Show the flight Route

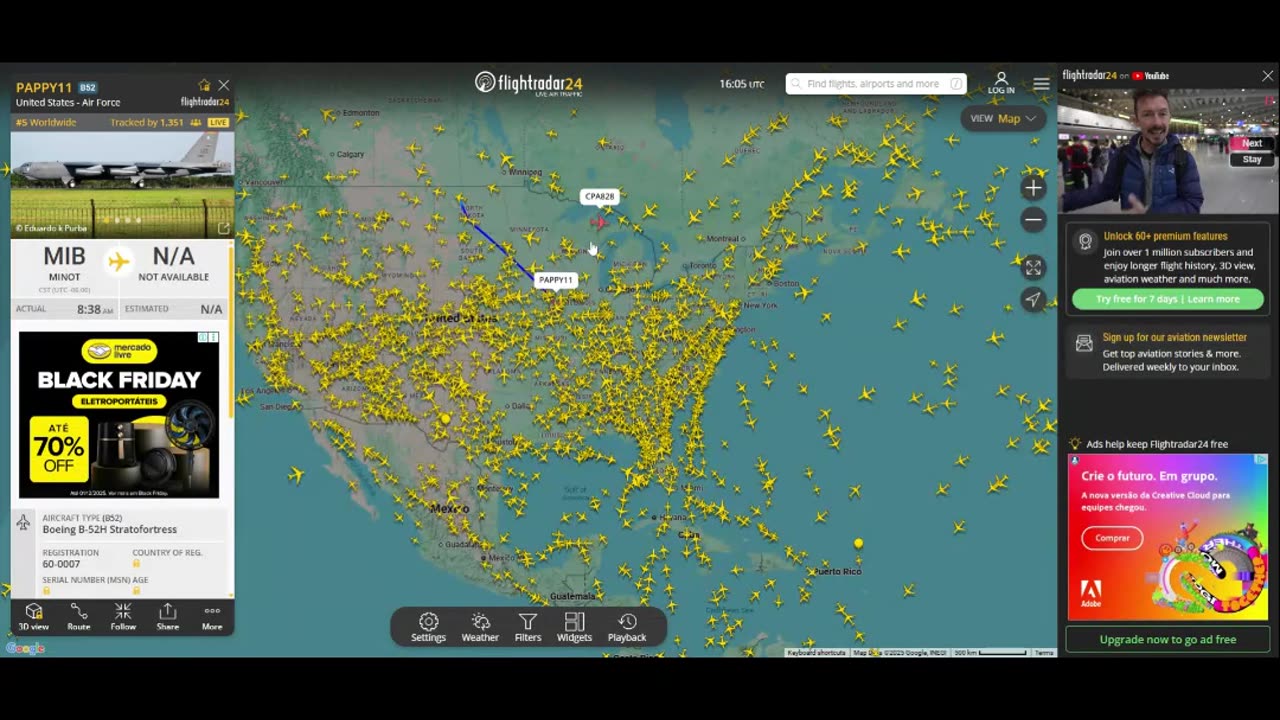(x=79, y=616)
